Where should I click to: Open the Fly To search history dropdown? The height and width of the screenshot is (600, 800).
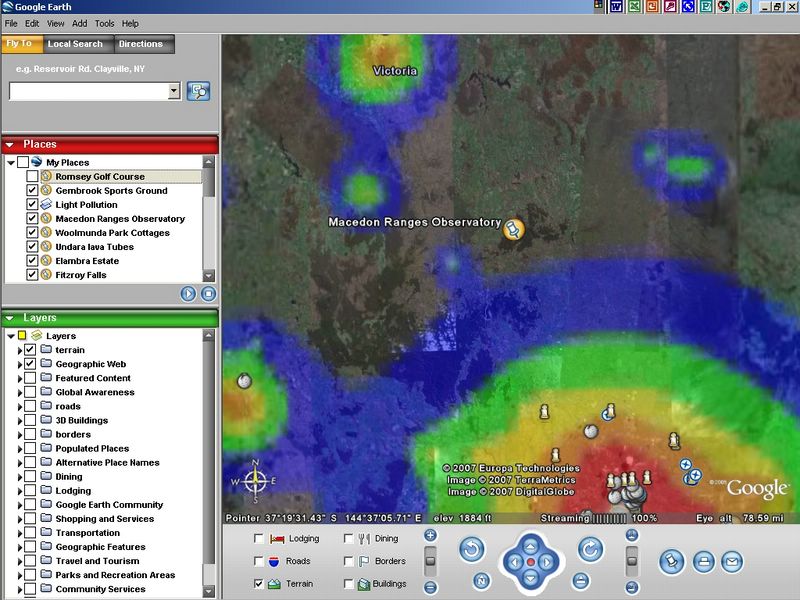174,91
